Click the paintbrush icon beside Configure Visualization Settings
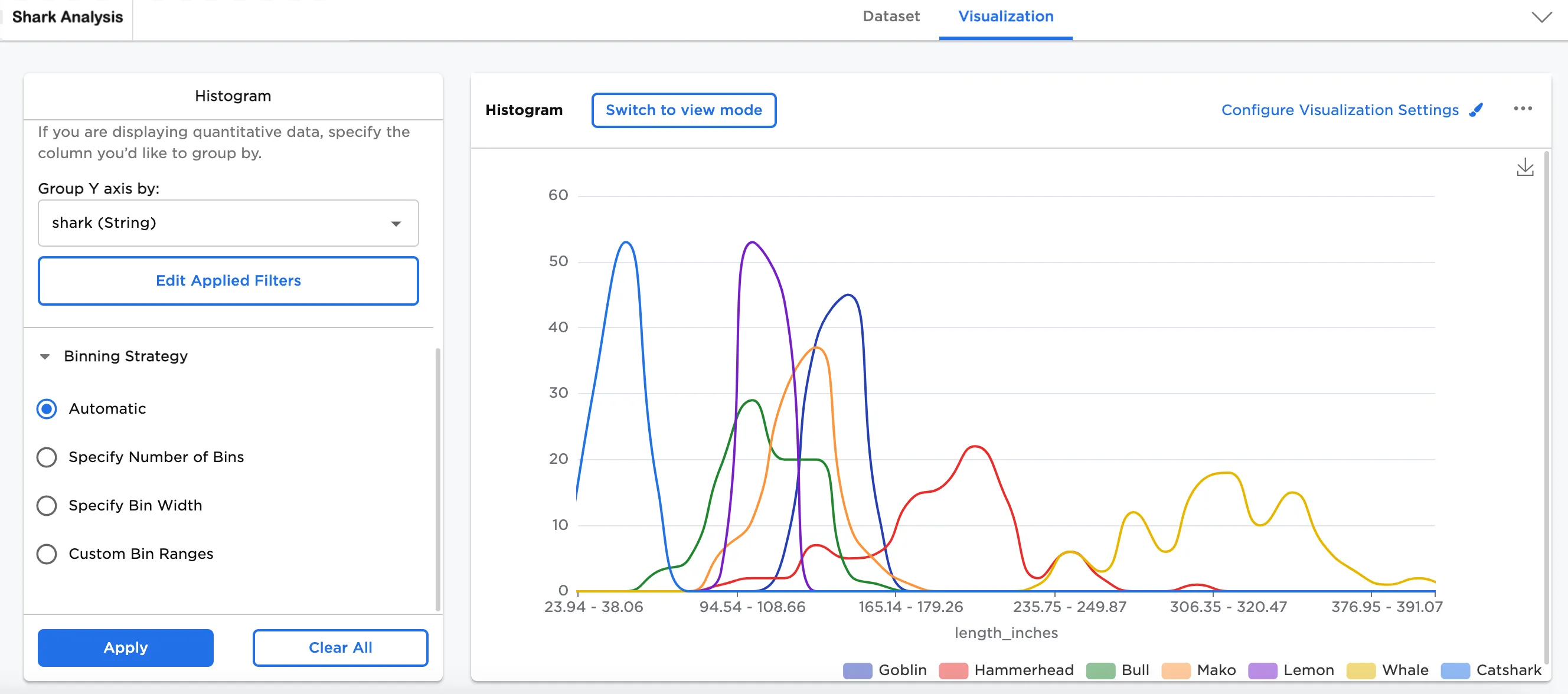 [x=1475, y=110]
